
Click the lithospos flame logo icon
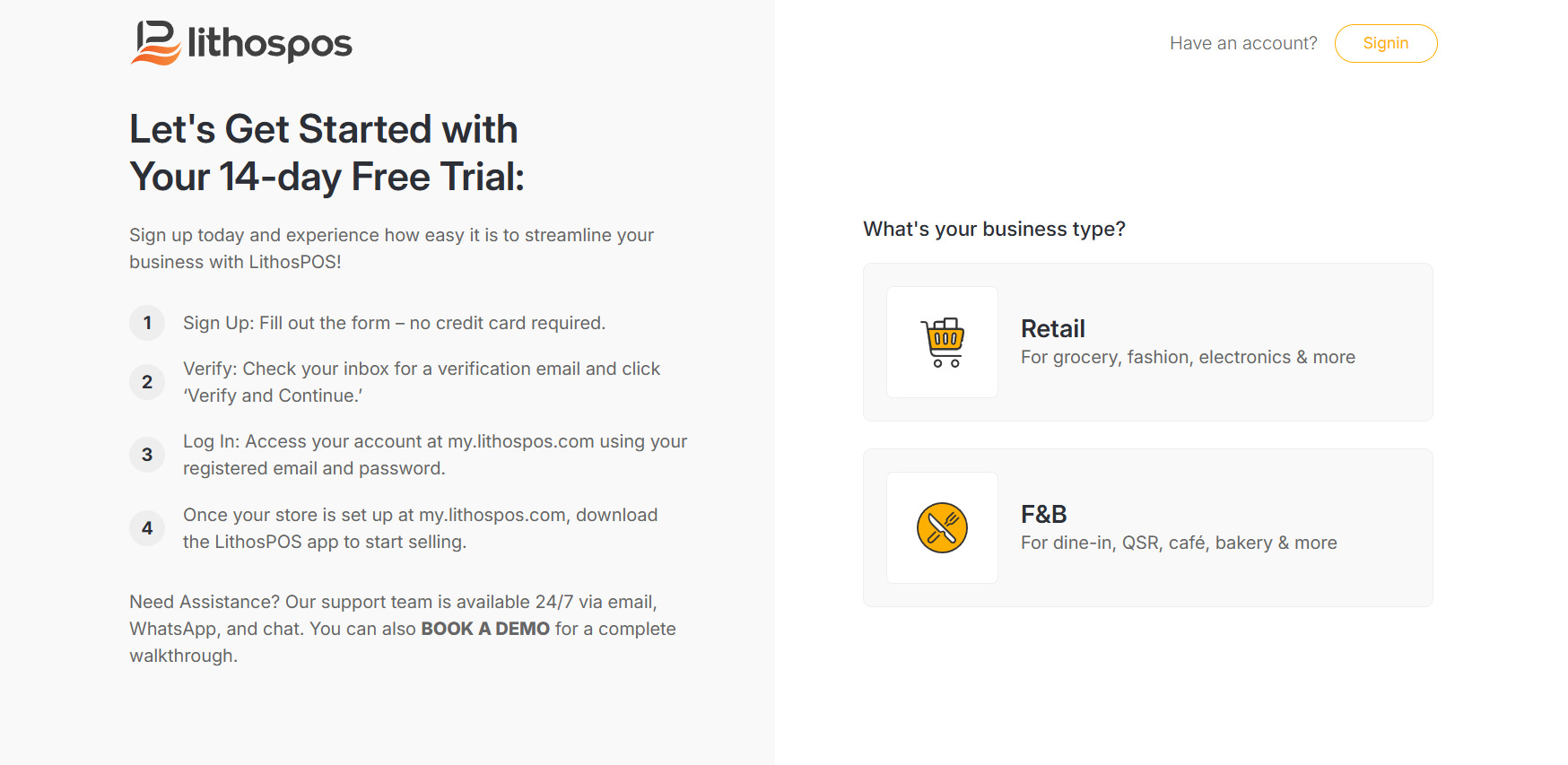pos(156,43)
